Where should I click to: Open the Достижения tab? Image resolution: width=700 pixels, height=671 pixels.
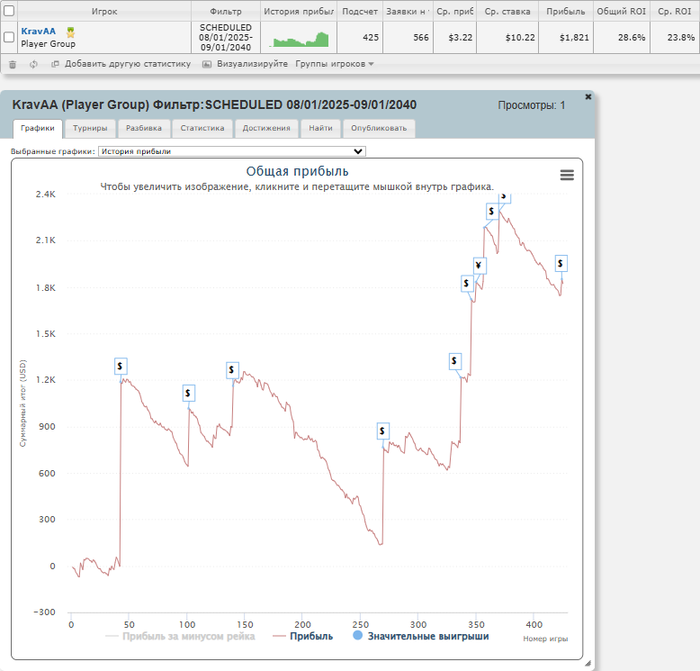[x=267, y=129]
